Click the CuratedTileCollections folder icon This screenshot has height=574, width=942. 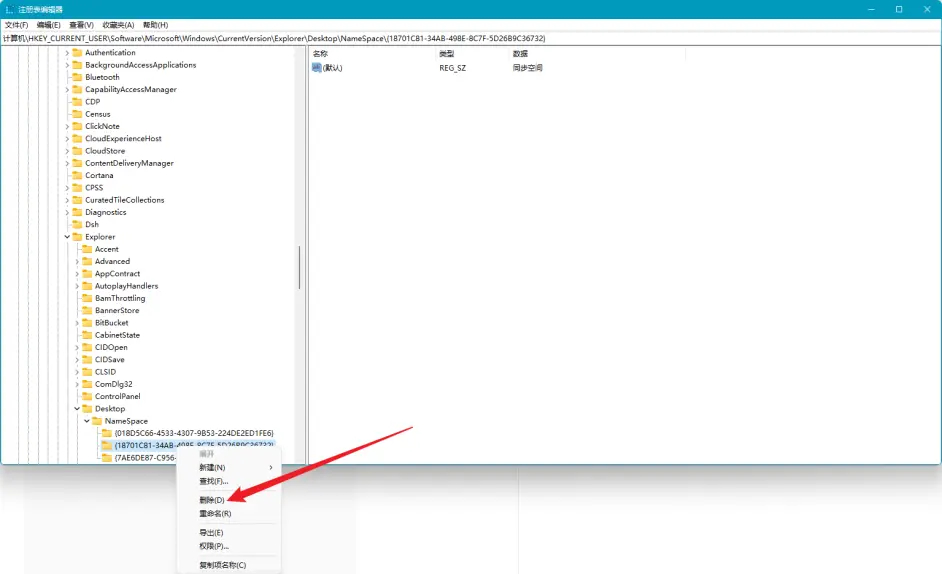click(77, 200)
